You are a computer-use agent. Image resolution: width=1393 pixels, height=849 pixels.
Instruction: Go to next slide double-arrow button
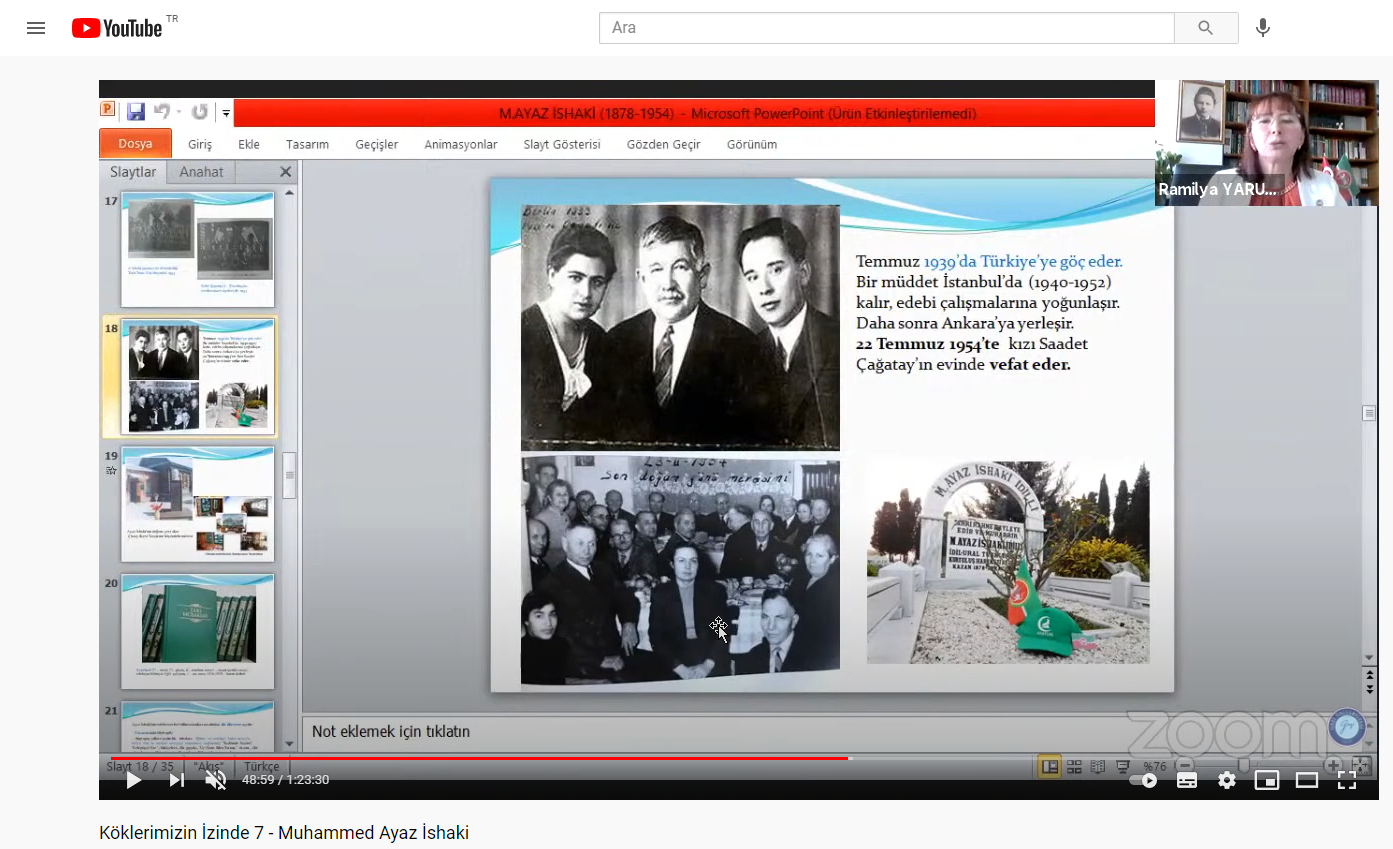(x=1369, y=689)
